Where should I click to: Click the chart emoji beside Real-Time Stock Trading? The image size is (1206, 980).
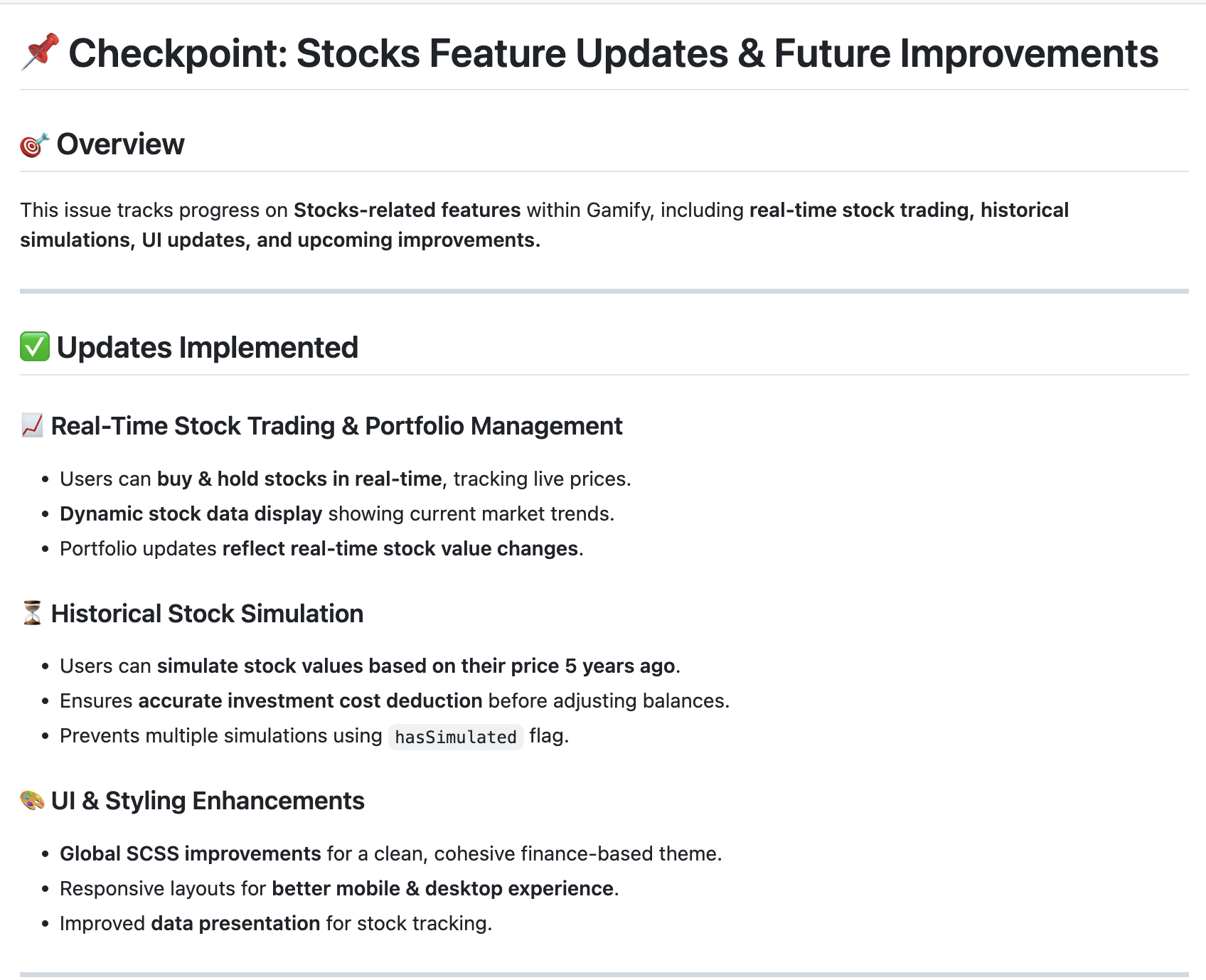tap(33, 426)
